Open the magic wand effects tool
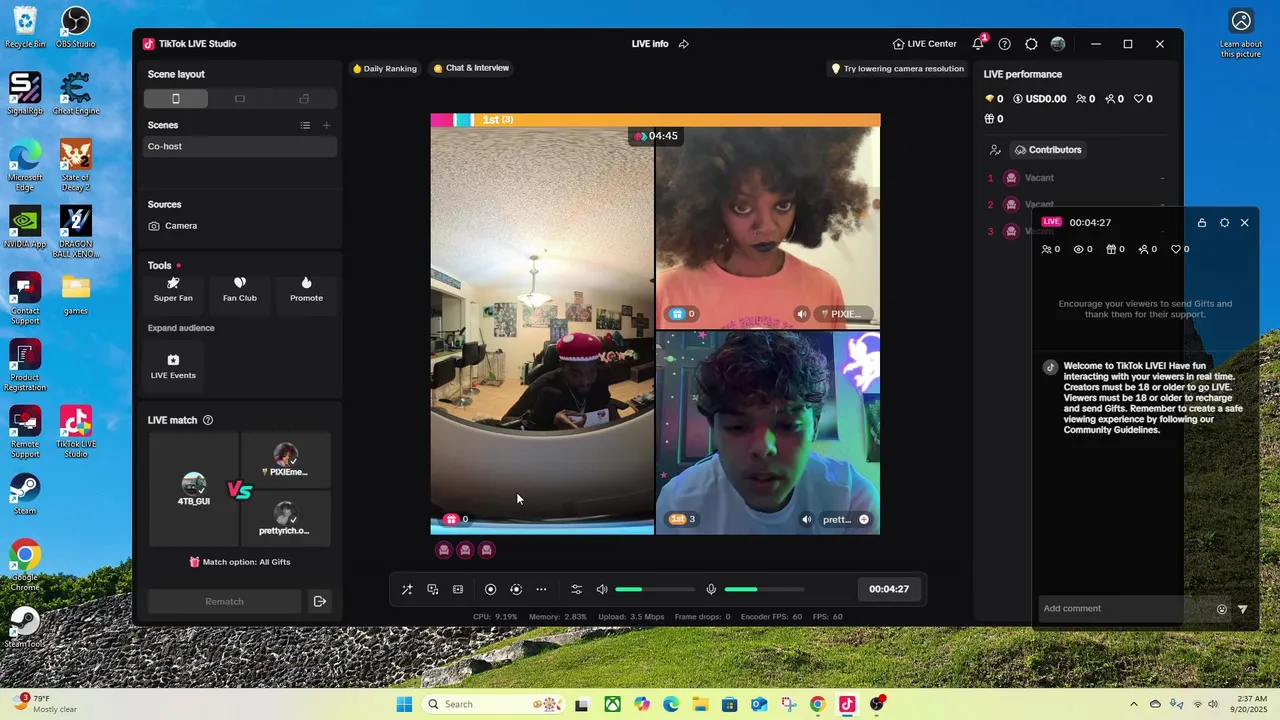Image resolution: width=1280 pixels, height=720 pixels. [407, 590]
